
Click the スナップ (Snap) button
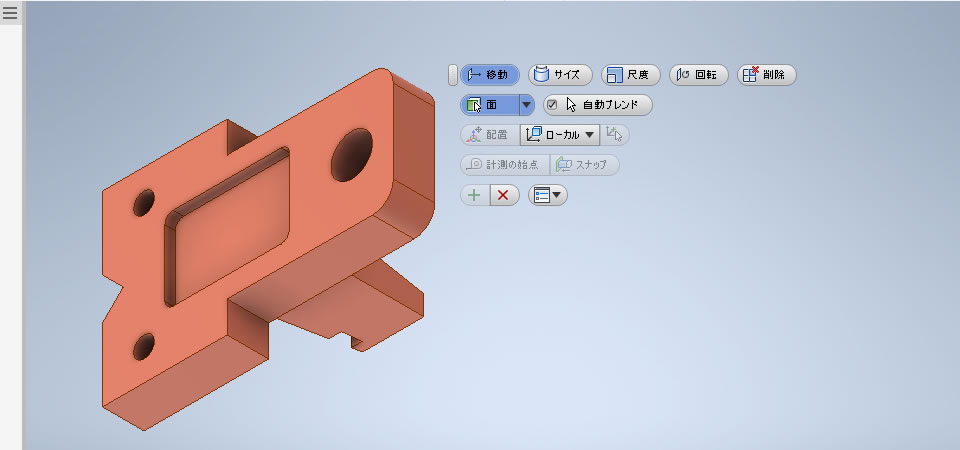(585, 165)
